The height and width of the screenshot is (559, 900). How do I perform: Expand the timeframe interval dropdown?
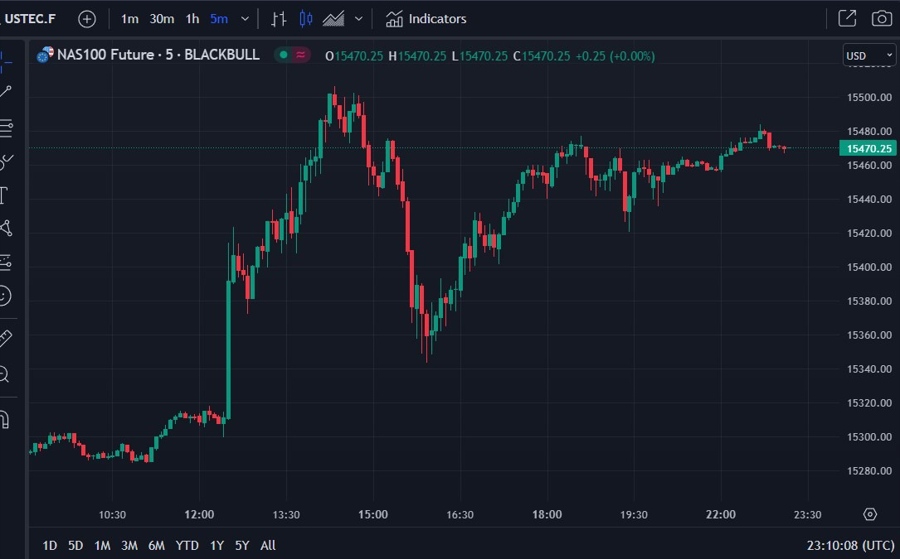pos(245,19)
